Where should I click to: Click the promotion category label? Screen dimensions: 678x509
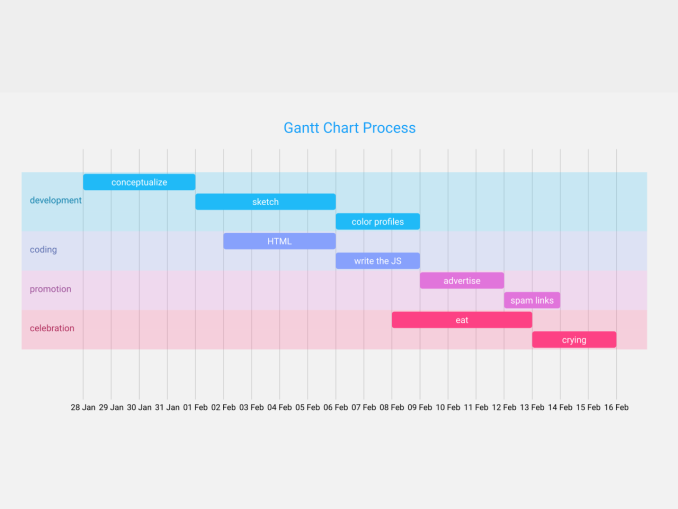click(50, 289)
